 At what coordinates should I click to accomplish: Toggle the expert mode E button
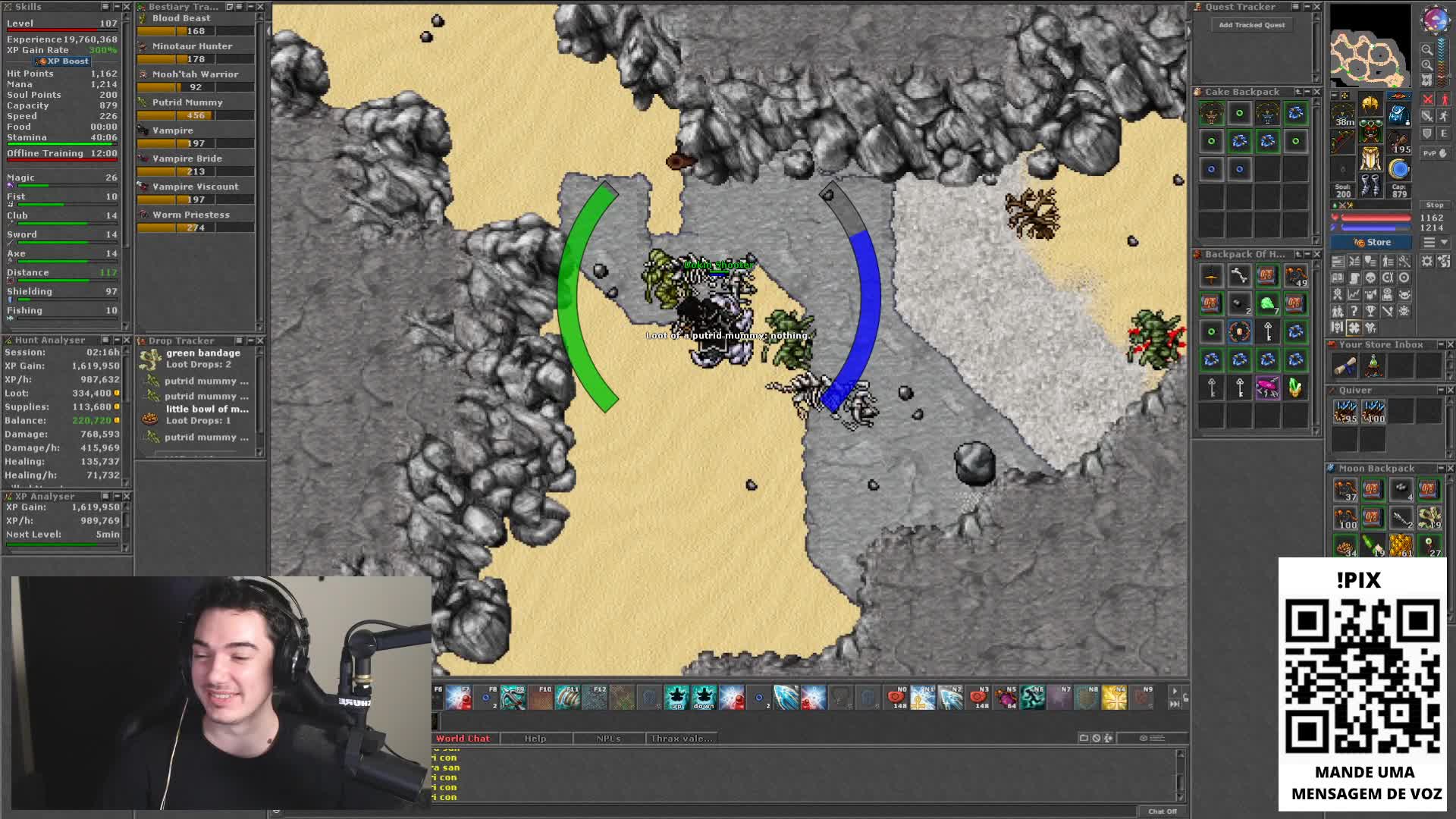(1443, 133)
